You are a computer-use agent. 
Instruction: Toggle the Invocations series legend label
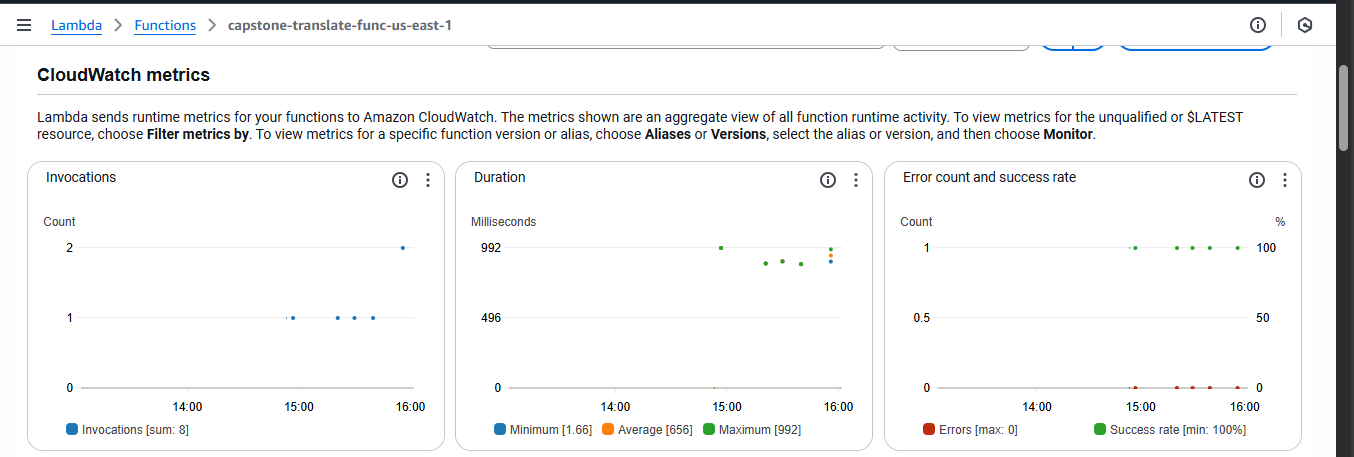[x=135, y=430]
